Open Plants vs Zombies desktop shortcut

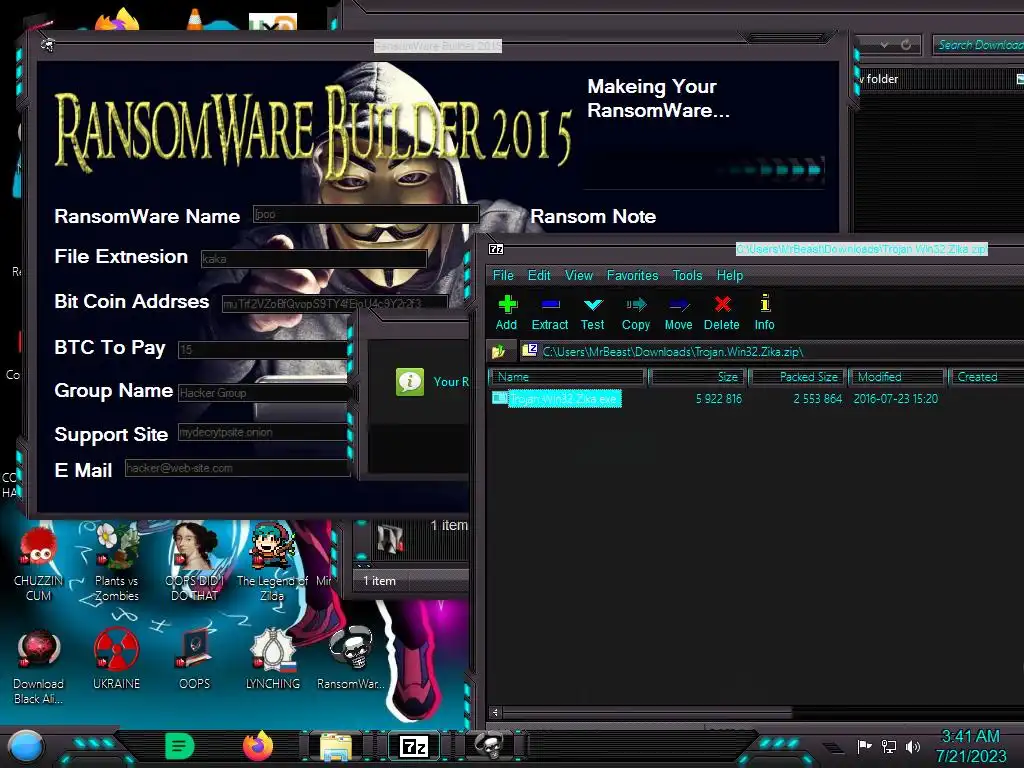pyautogui.click(x=117, y=564)
